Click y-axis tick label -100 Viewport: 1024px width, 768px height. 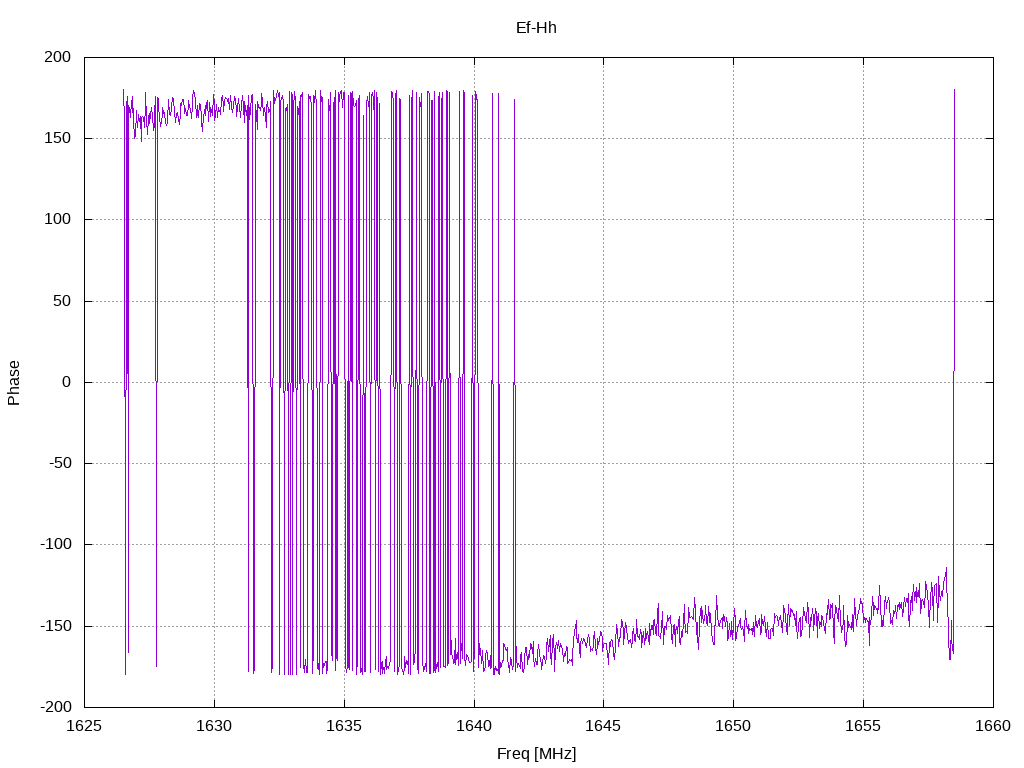[56, 544]
